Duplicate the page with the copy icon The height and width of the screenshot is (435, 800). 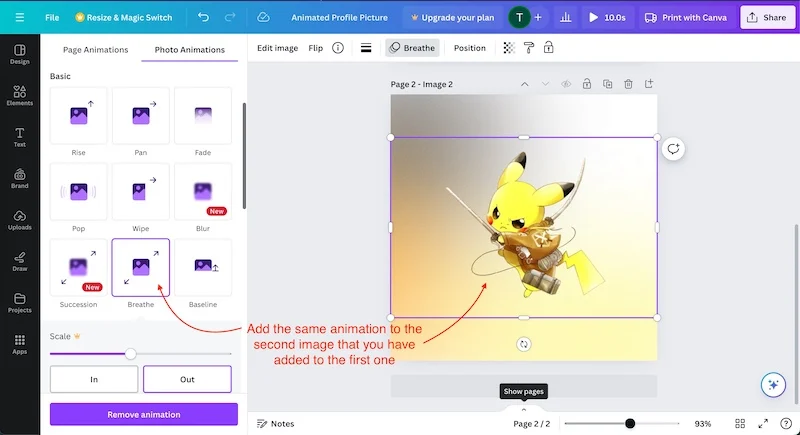(x=607, y=84)
